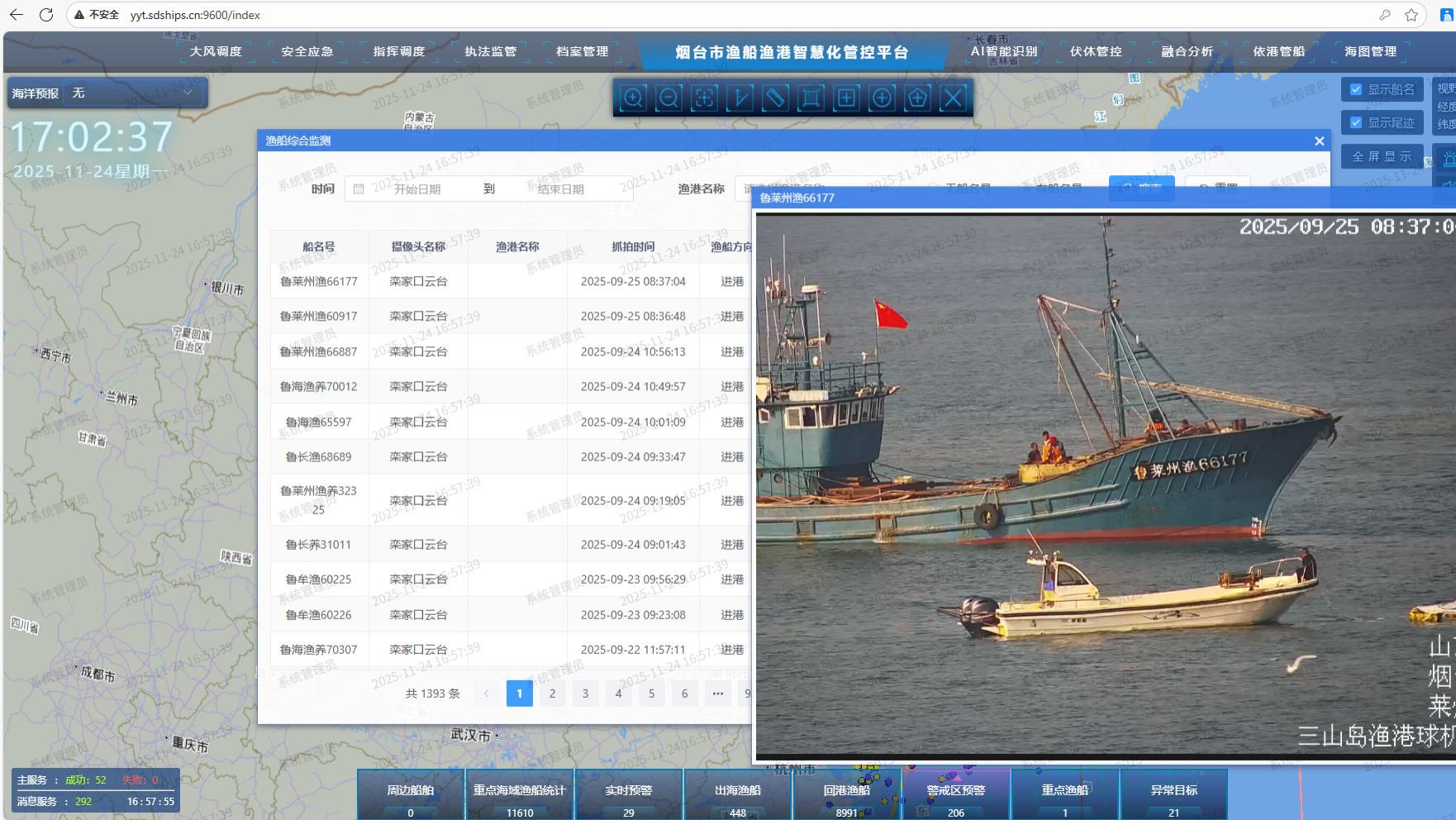This screenshot has width=1456, height=820.
Task: Open the 依港管船 menu
Action: [1279, 51]
